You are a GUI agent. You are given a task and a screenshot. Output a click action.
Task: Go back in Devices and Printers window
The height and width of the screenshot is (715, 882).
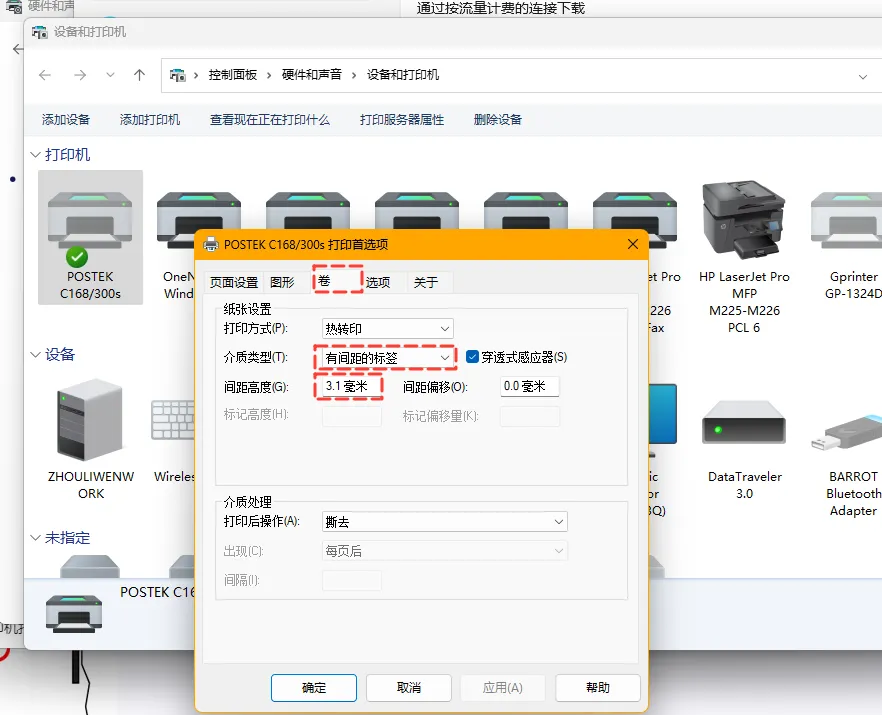coord(45,75)
